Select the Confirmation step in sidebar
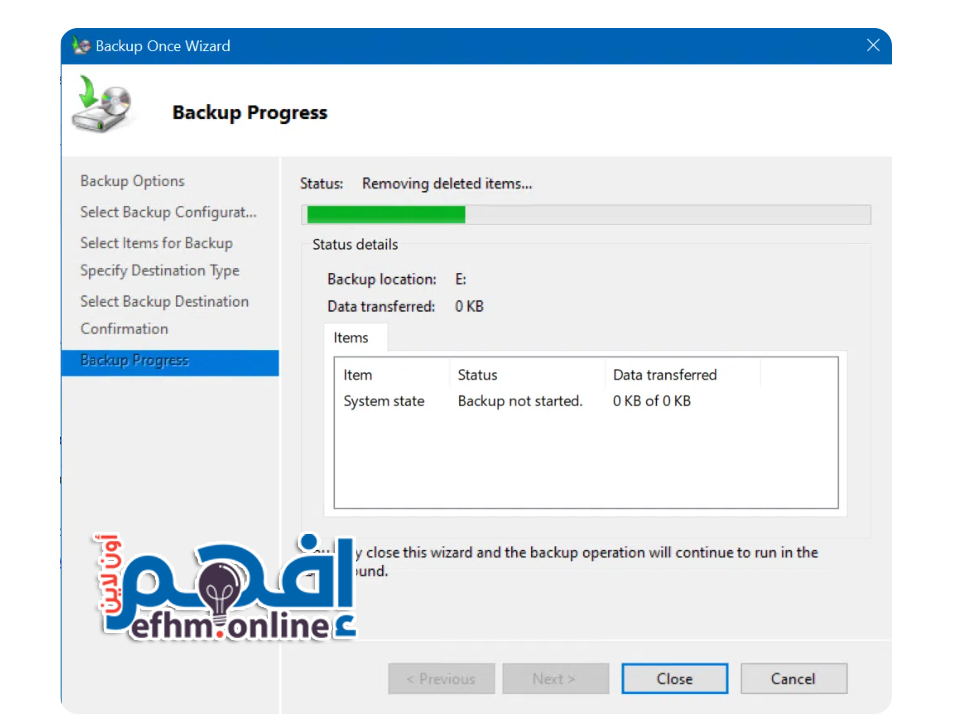 pyautogui.click(x=124, y=329)
